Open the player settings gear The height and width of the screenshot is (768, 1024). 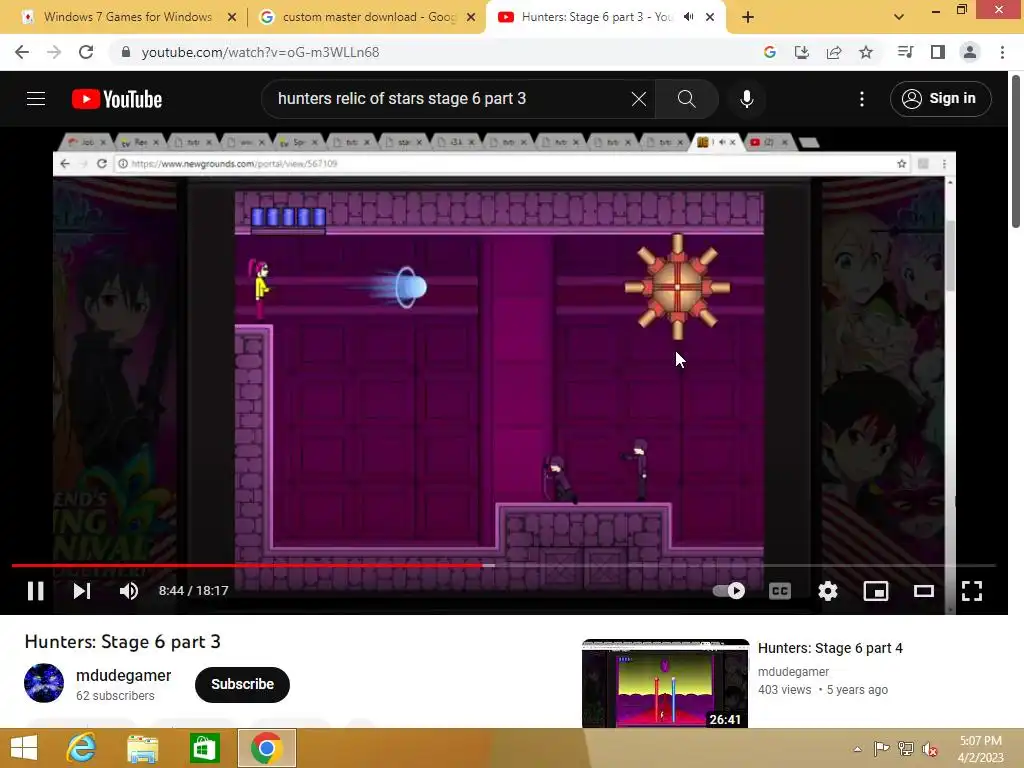pos(827,591)
